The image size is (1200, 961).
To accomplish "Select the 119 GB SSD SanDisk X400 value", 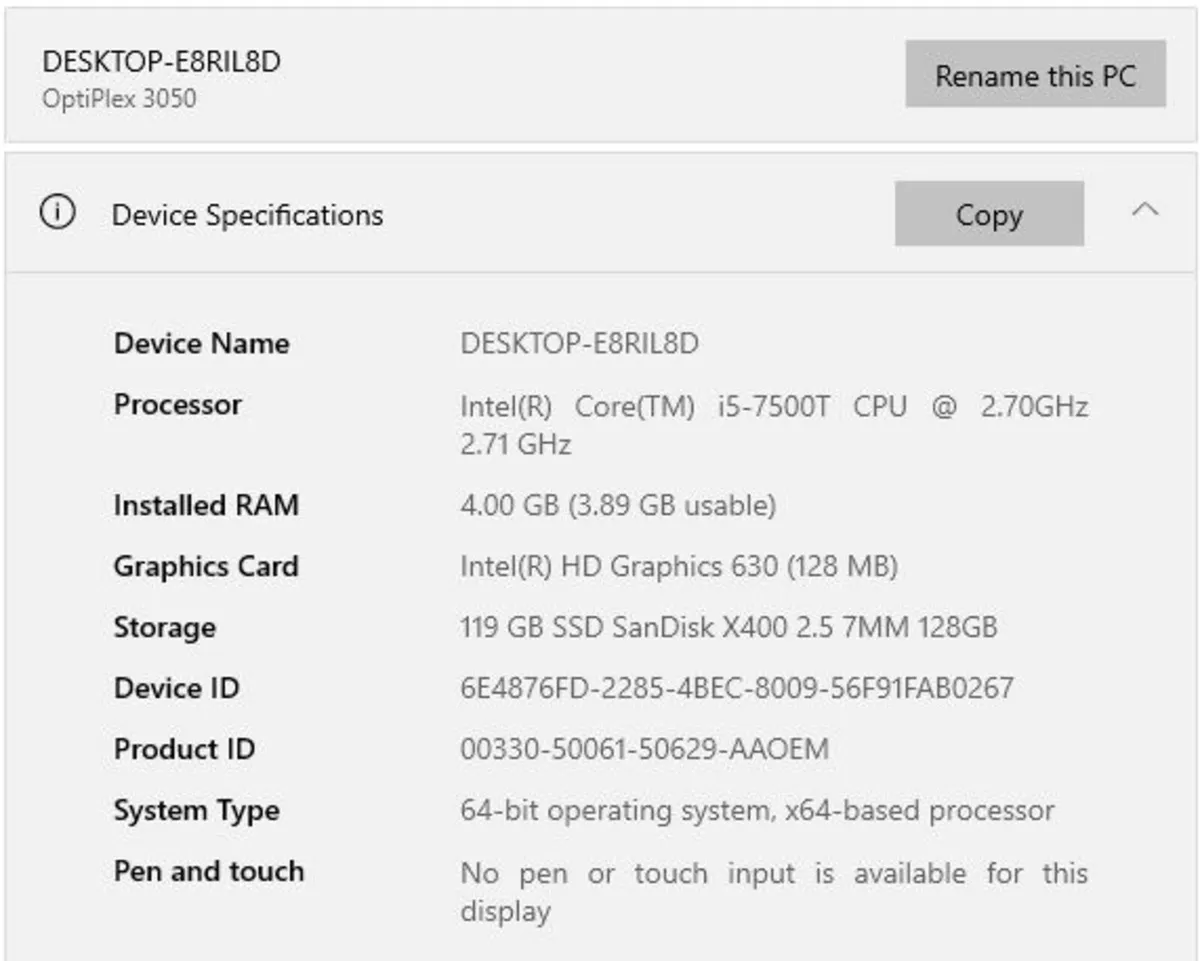I will coord(729,628).
